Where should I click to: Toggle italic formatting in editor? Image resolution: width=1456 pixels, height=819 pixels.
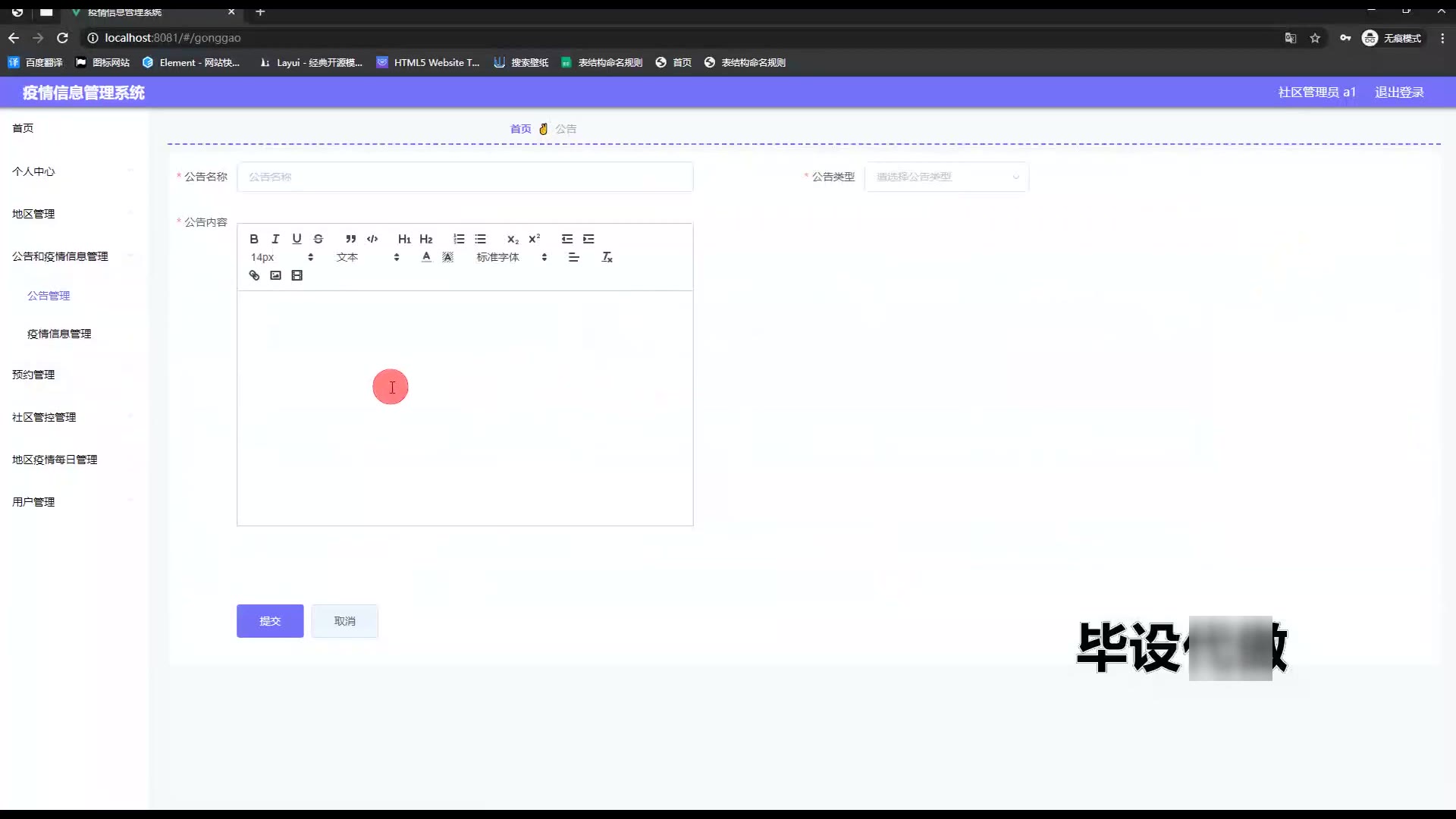(275, 239)
